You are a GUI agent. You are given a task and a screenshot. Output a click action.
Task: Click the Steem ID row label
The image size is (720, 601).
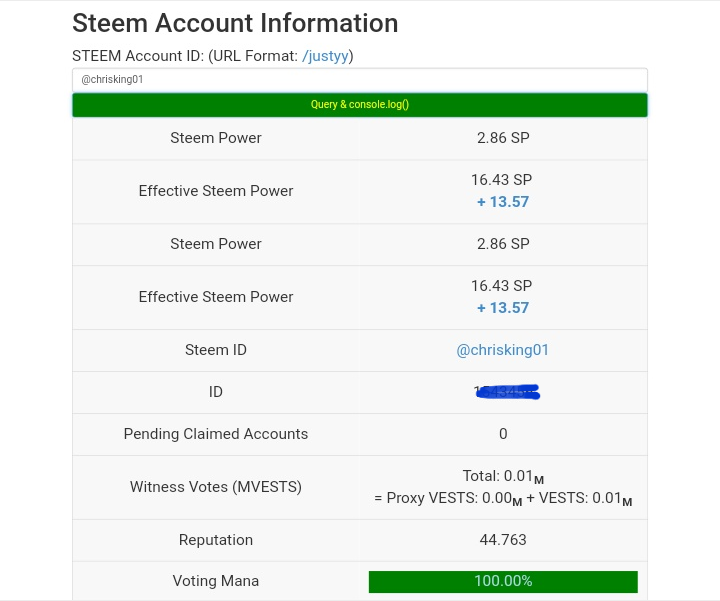point(216,350)
